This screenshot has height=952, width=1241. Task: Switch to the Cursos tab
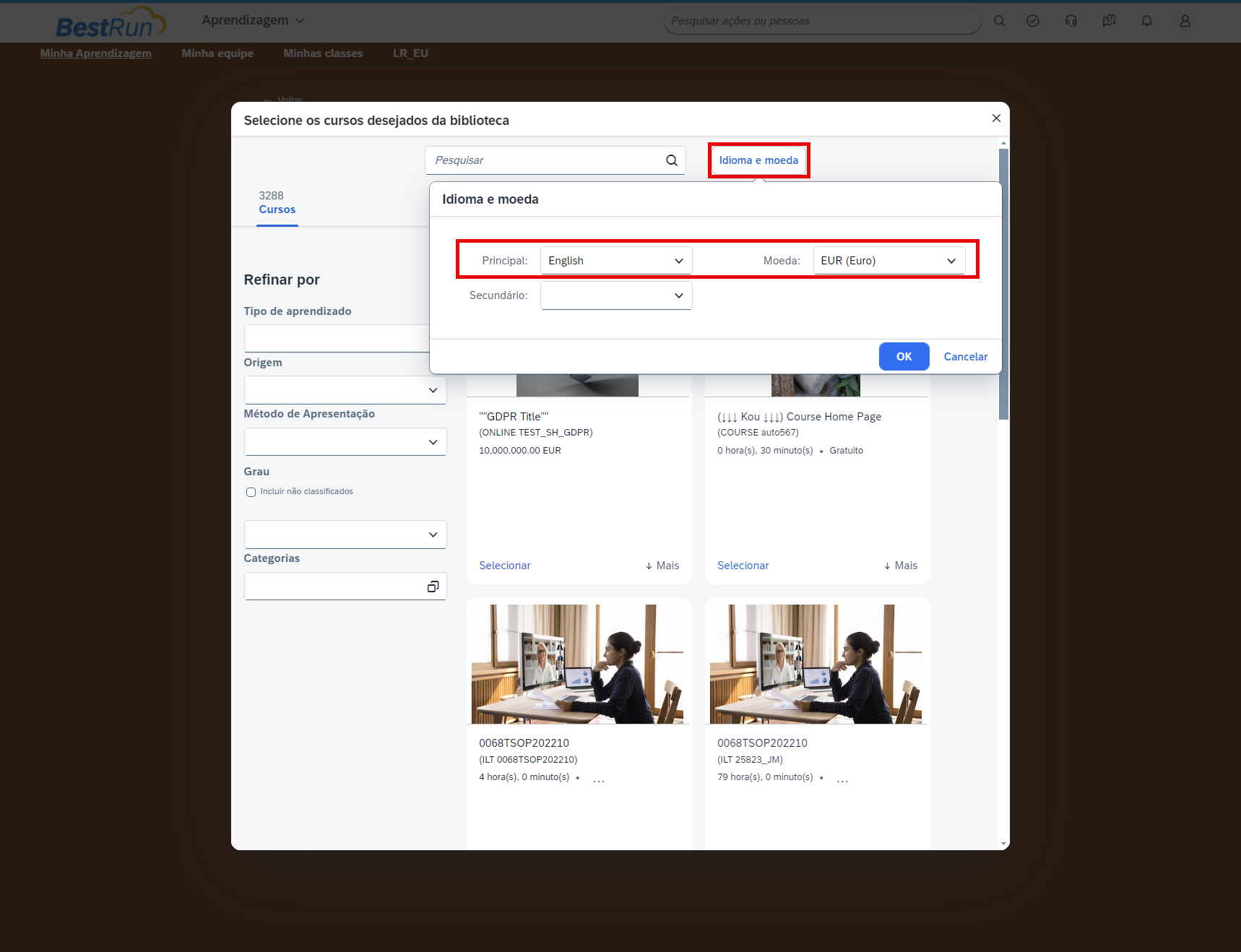click(x=277, y=203)
